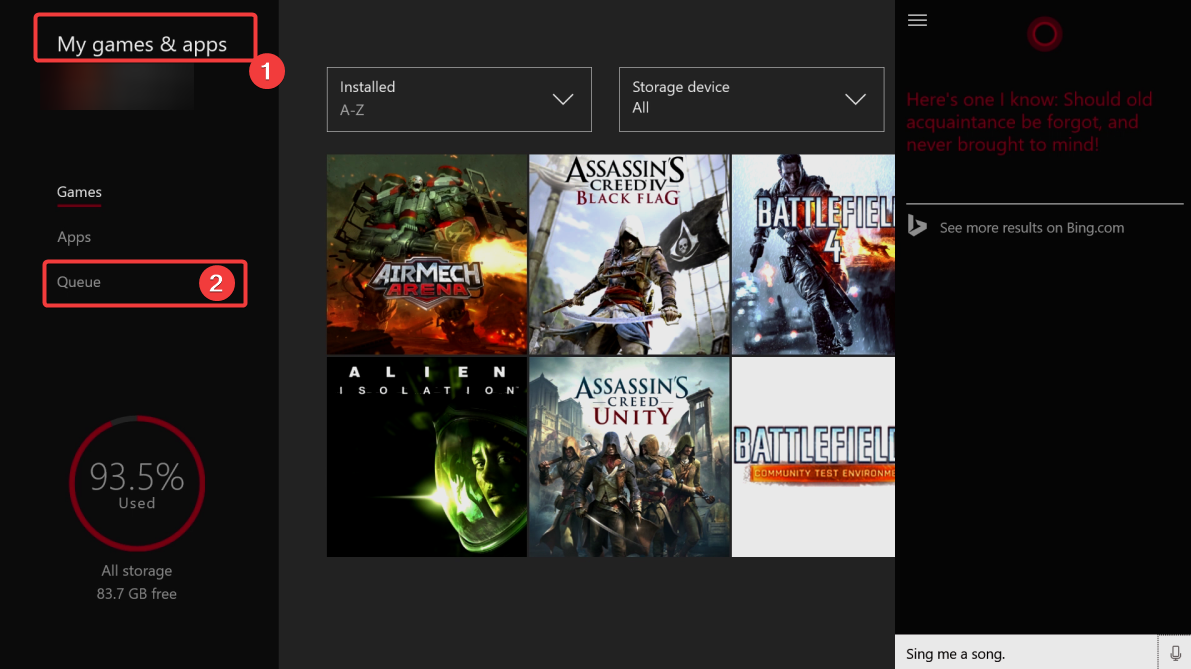Click Cortana's 'Here's one I know' response
The height and width of the screenshot is (669, 1191).
click(x=1029, y=122)
